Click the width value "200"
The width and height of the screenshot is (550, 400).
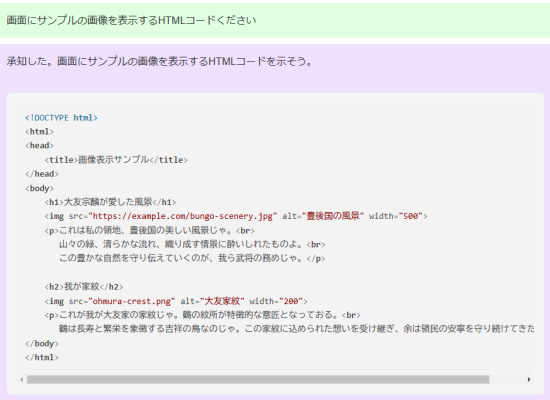click(290, 301)
